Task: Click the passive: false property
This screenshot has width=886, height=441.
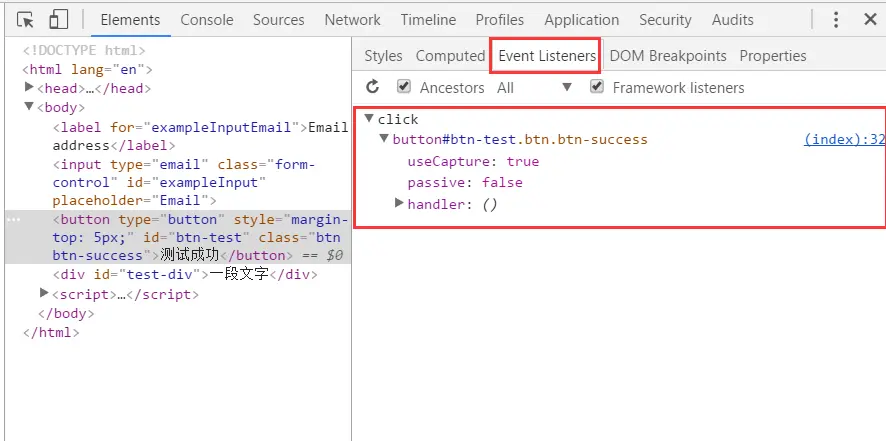Action: tap(465, 182)
